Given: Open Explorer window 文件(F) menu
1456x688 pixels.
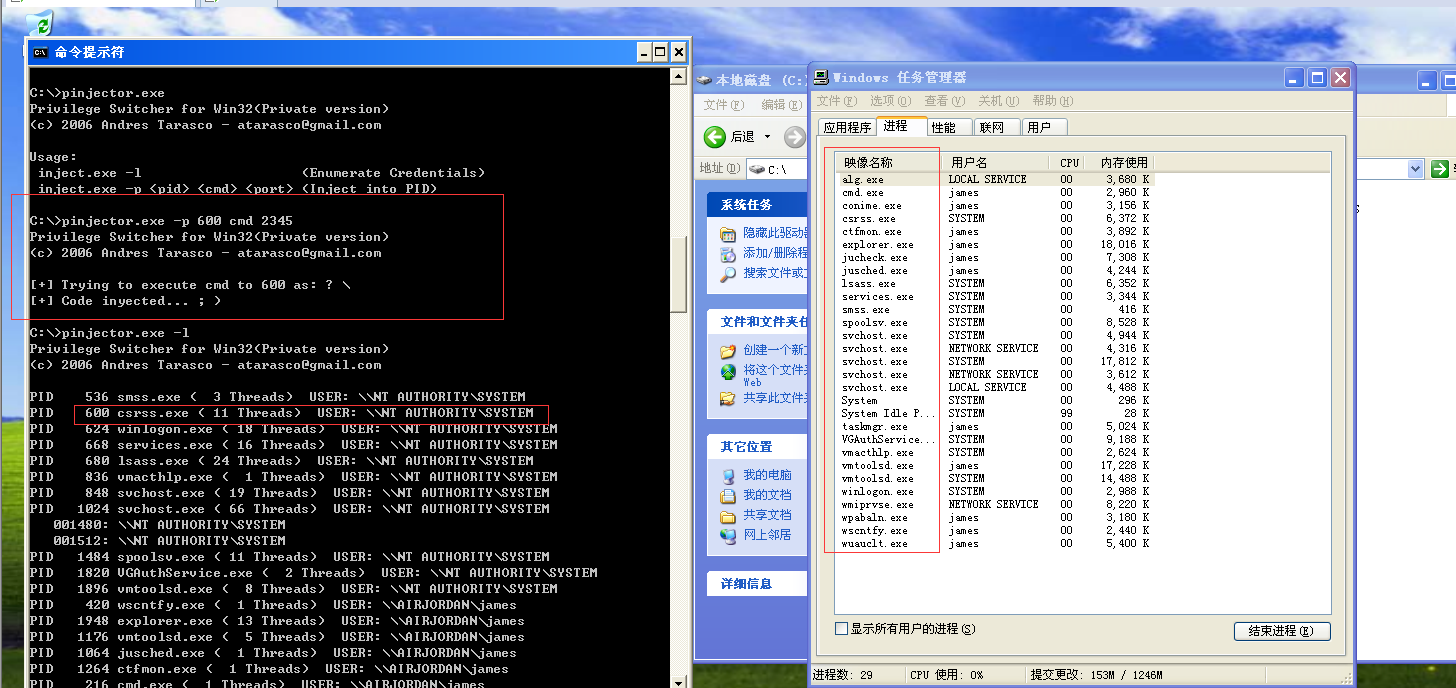Looking at the screenshot, I should point(724,105).
